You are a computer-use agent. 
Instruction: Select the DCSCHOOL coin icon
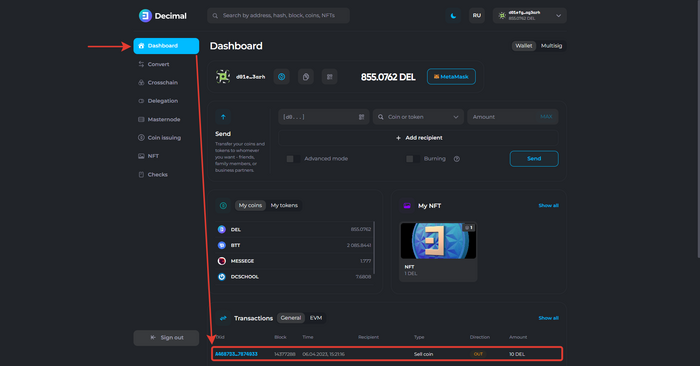coord(222,277)
